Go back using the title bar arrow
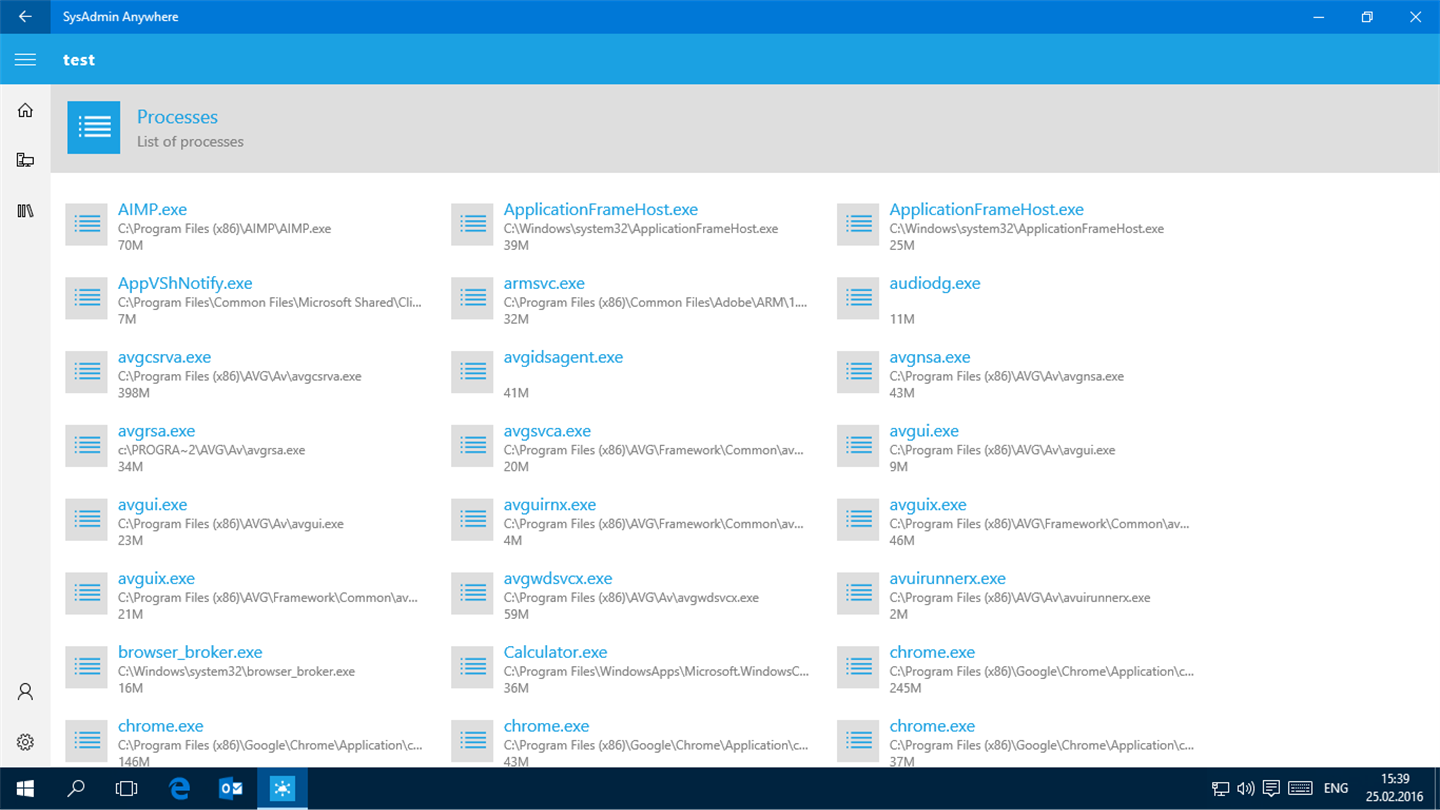 pos(25,17)
